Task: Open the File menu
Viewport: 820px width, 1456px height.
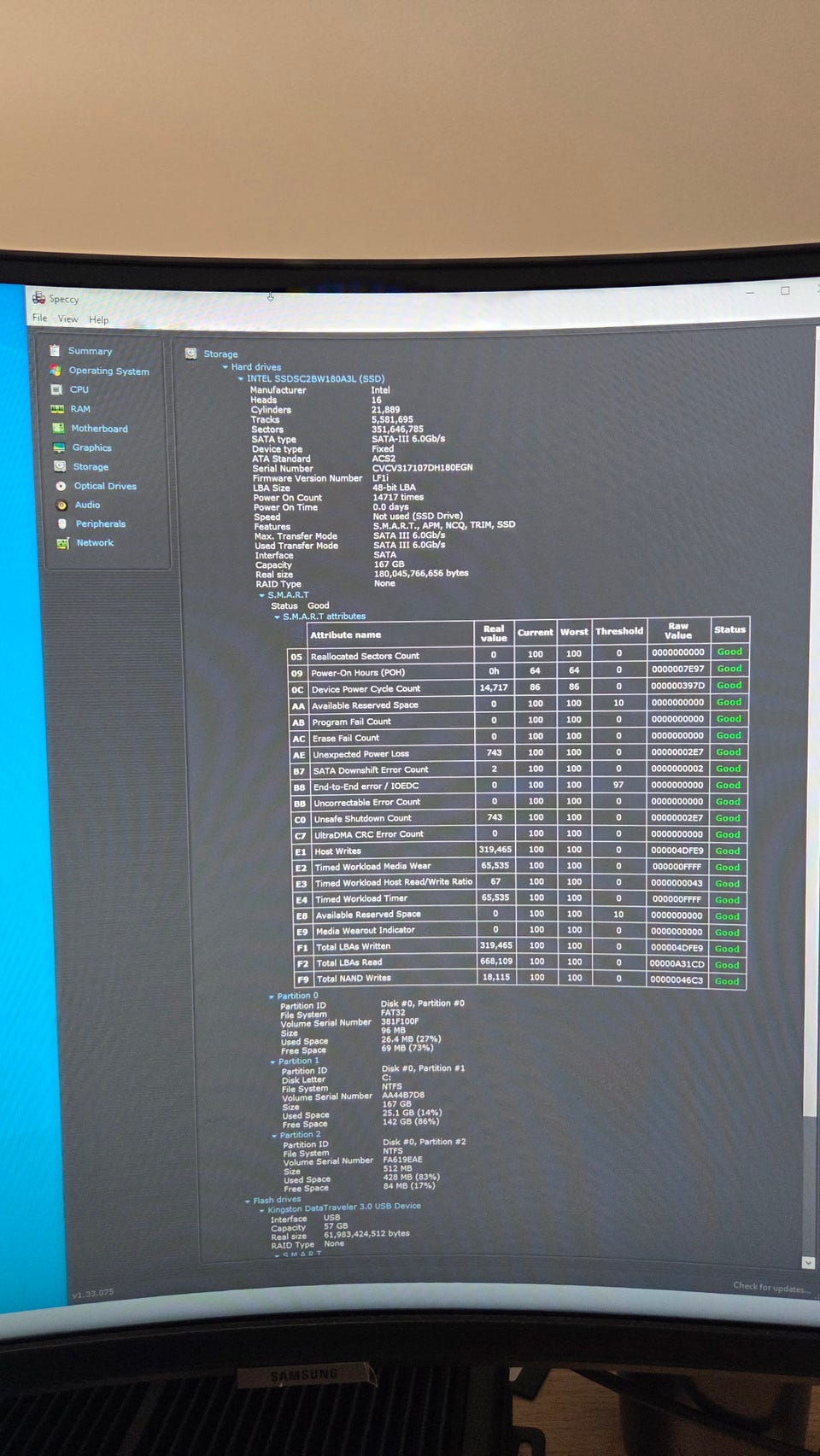Action: coord(40,318)
